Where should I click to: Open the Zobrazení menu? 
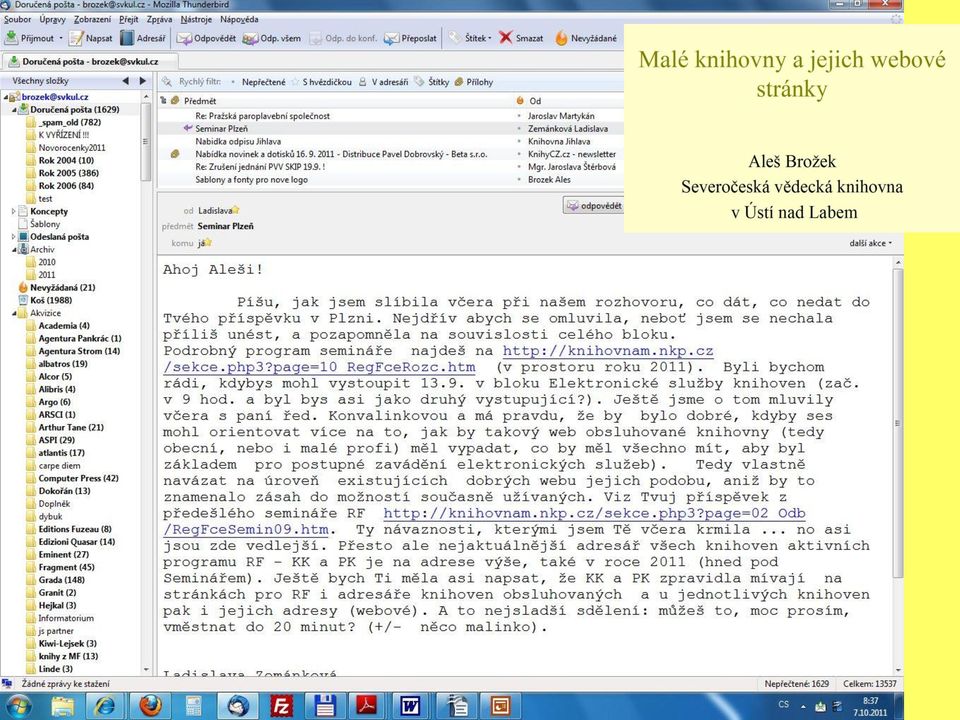(x=92, y=19)
